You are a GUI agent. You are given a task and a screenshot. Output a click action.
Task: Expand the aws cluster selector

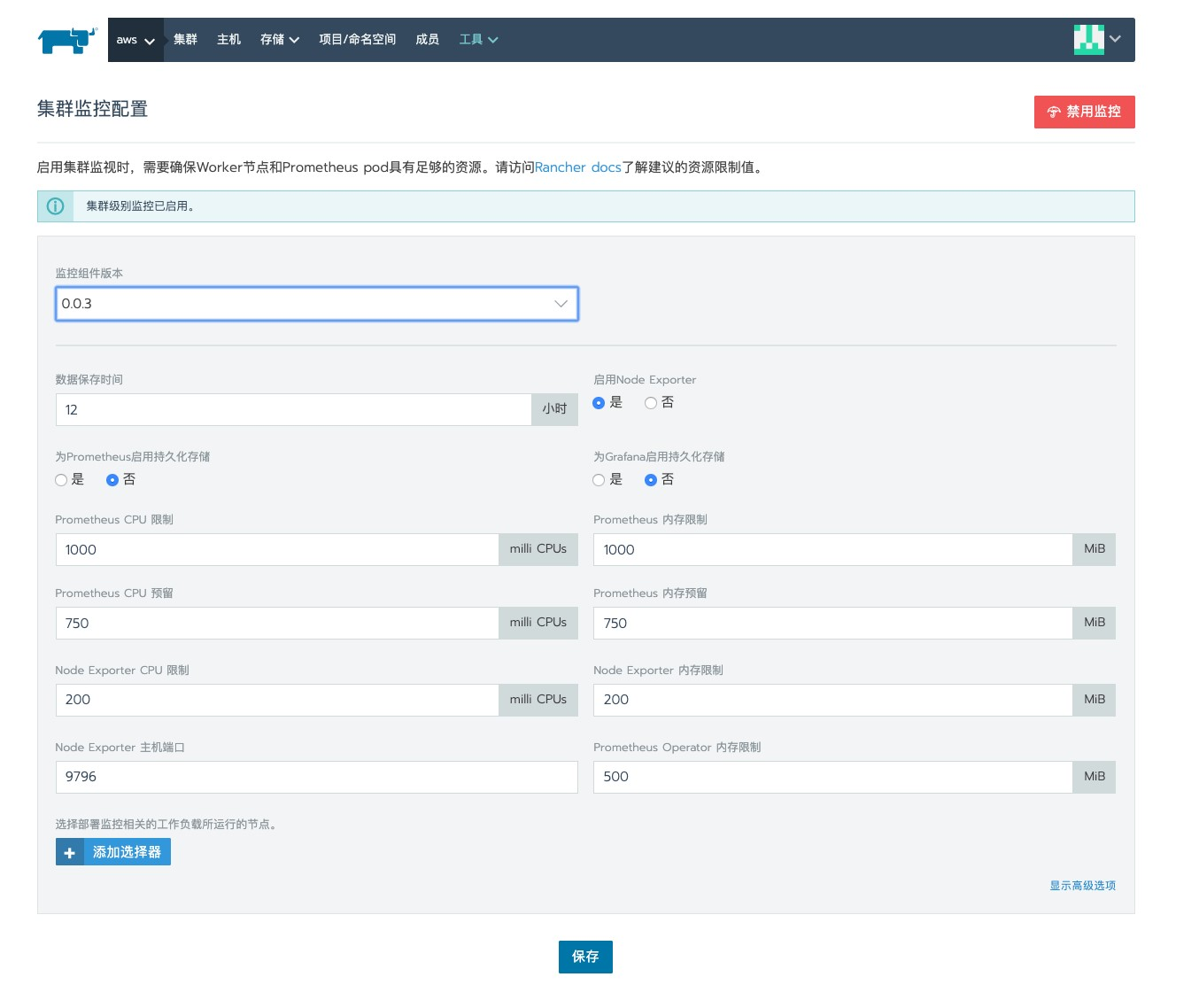coord(135,40)
